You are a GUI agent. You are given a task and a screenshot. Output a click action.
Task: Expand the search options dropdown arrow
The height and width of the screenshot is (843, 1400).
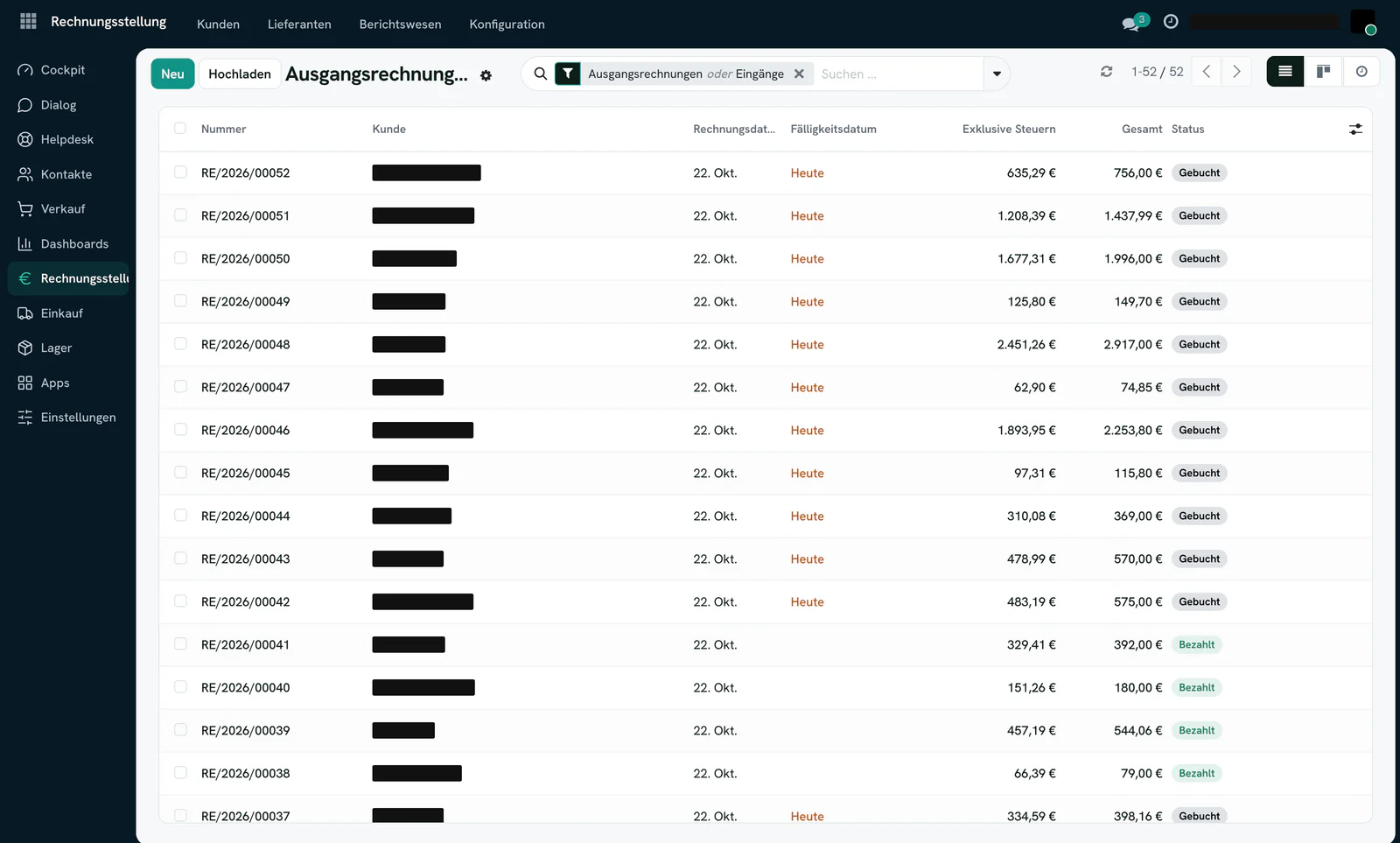tap(997, 74)
